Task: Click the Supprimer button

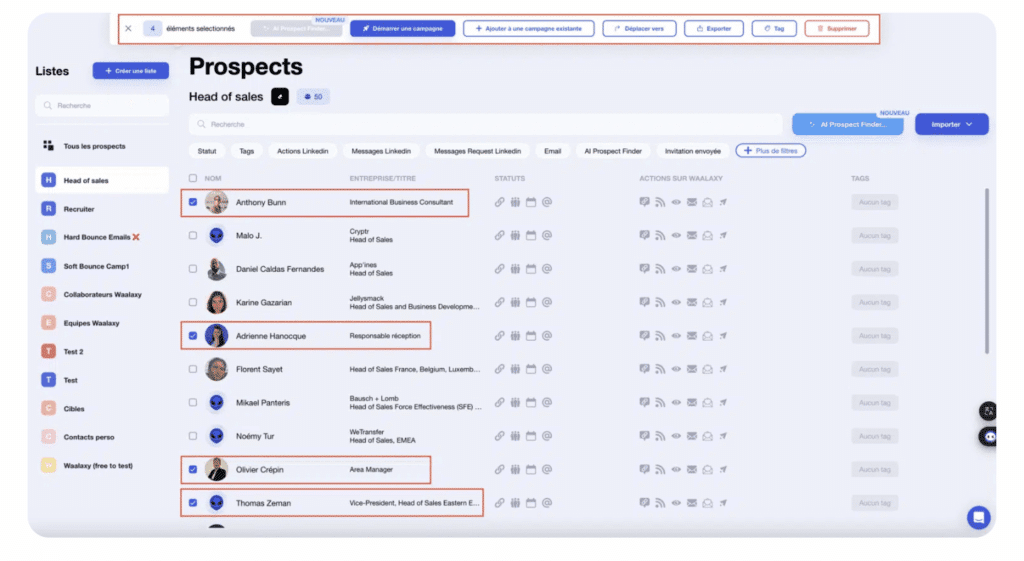Action: (x=836, y=29)
